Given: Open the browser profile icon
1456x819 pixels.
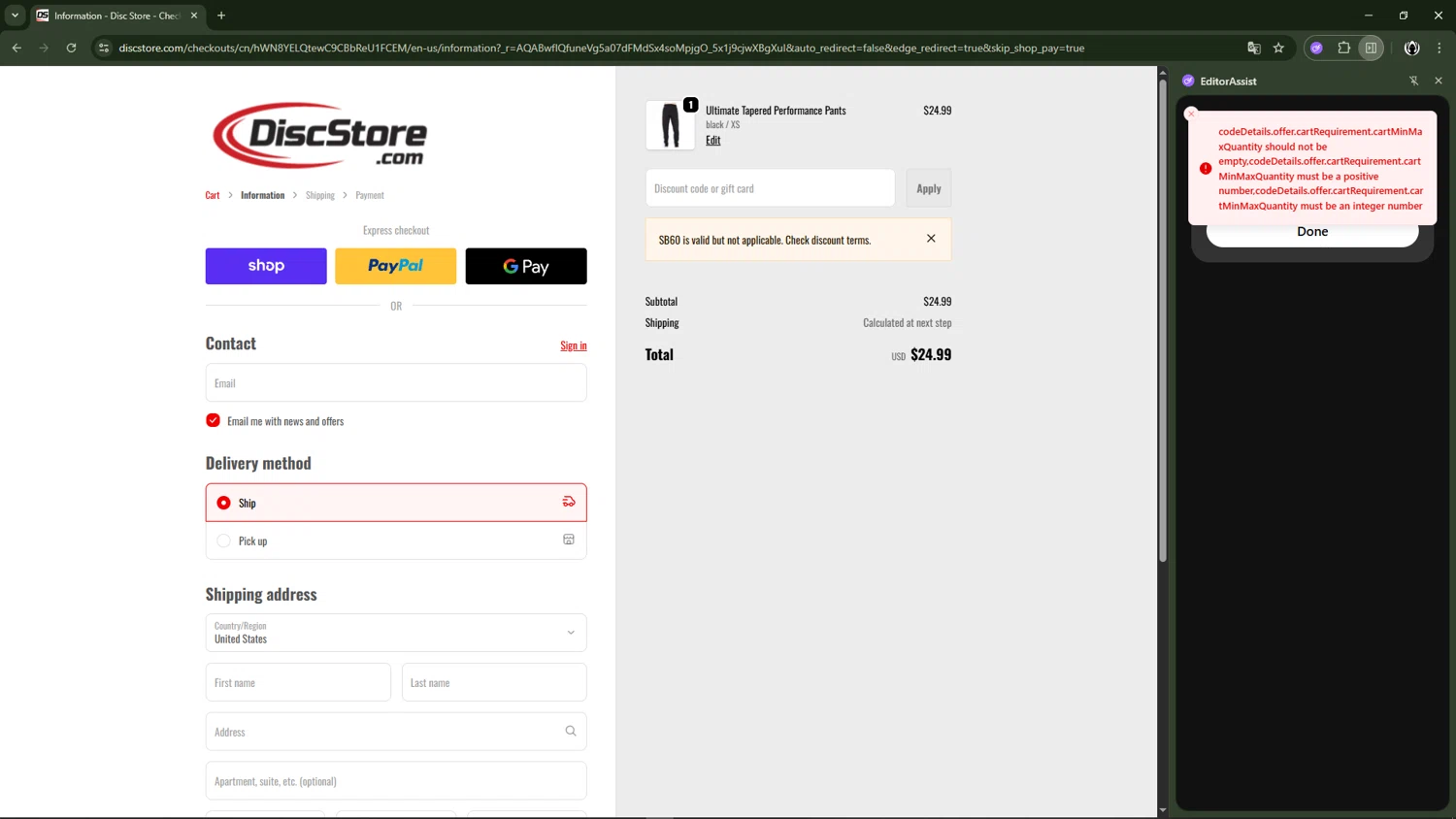Looking at the screenshot, I should [x=1411, y=48].
